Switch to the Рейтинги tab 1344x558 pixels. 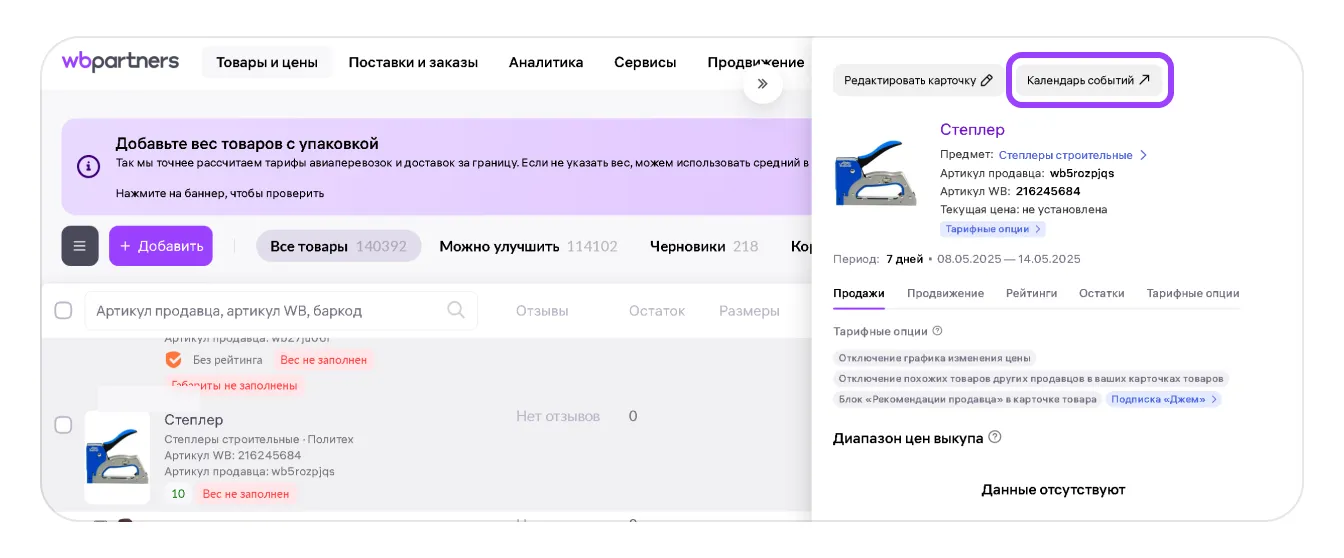pos(1031,293)
